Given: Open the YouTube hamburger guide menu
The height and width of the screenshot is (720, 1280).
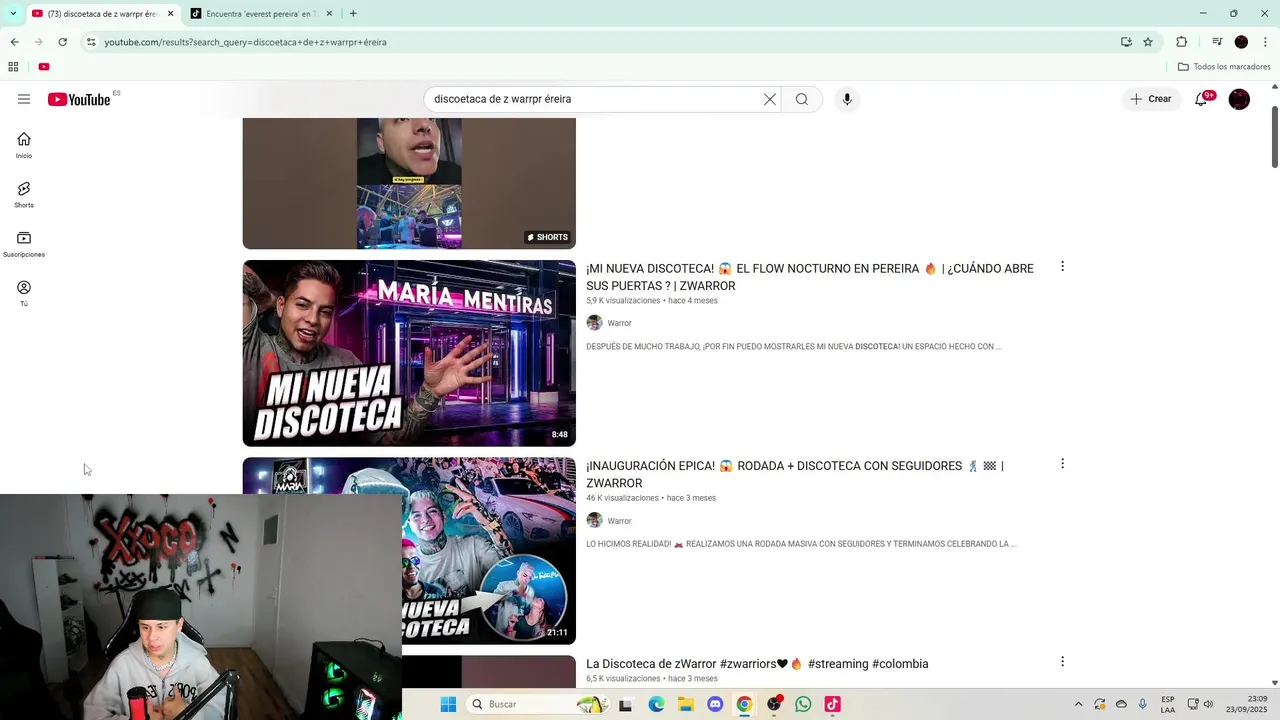Looking at the screenshot, I should coord(24,99).
